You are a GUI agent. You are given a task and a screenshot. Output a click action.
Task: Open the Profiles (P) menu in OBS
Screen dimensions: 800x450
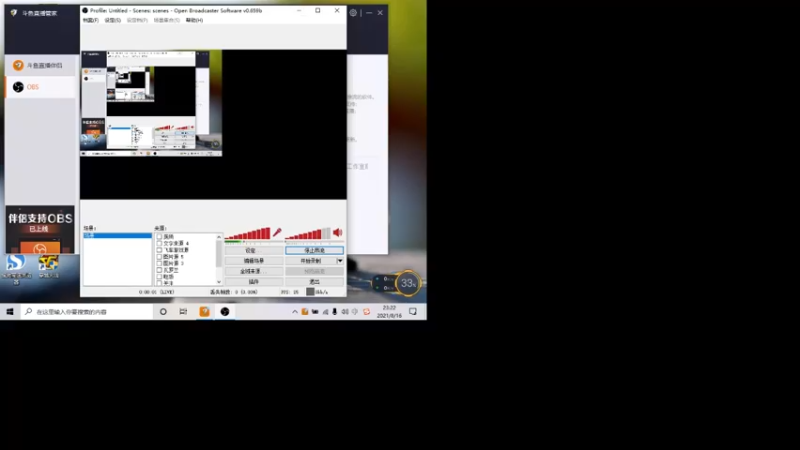tap(137, 20)
